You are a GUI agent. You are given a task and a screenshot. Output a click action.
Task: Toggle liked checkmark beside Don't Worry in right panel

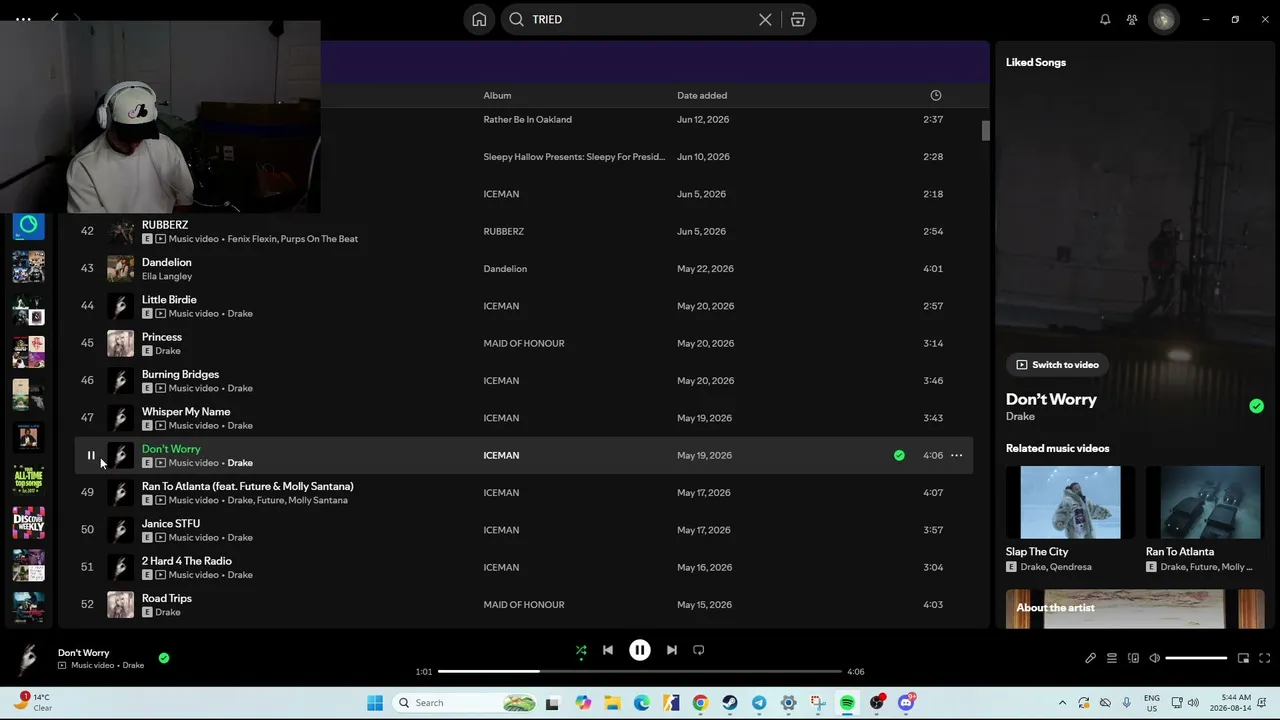pyautogui.click(x=1256, y=406)
